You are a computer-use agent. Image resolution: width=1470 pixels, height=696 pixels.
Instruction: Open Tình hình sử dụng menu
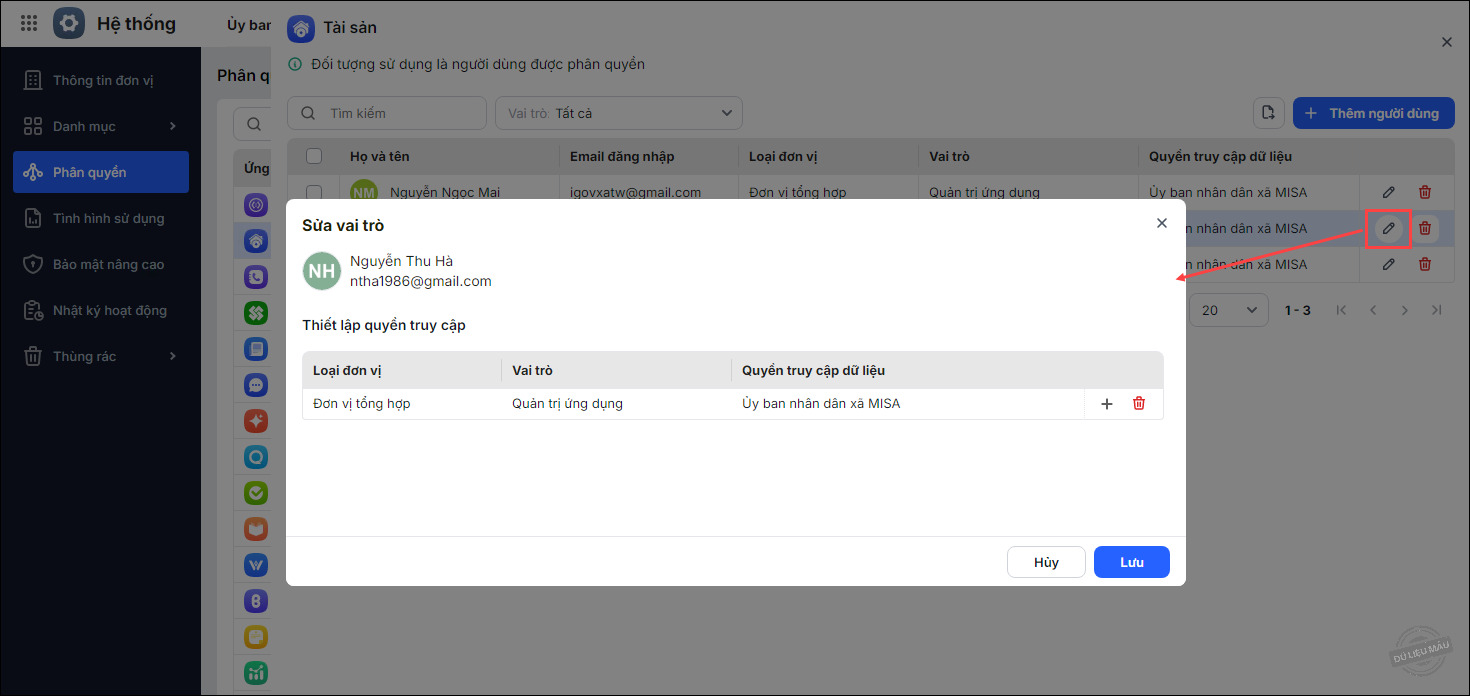pos(101,218)
